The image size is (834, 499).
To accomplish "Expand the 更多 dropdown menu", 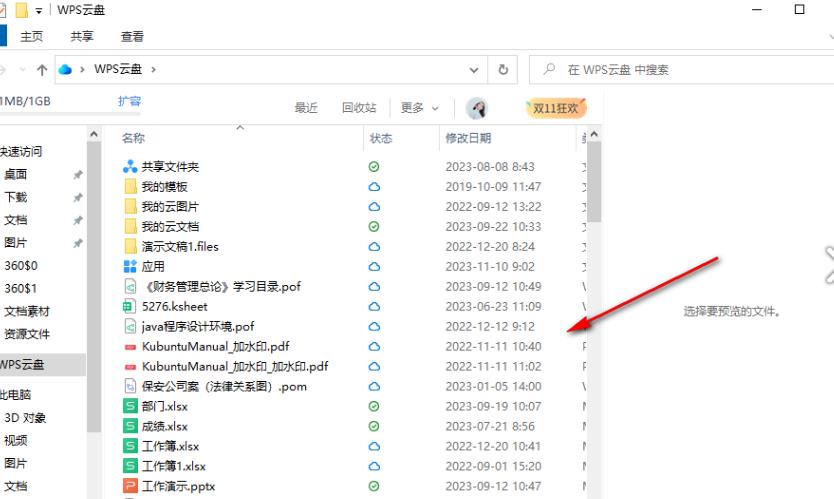I will coord(420,108).
